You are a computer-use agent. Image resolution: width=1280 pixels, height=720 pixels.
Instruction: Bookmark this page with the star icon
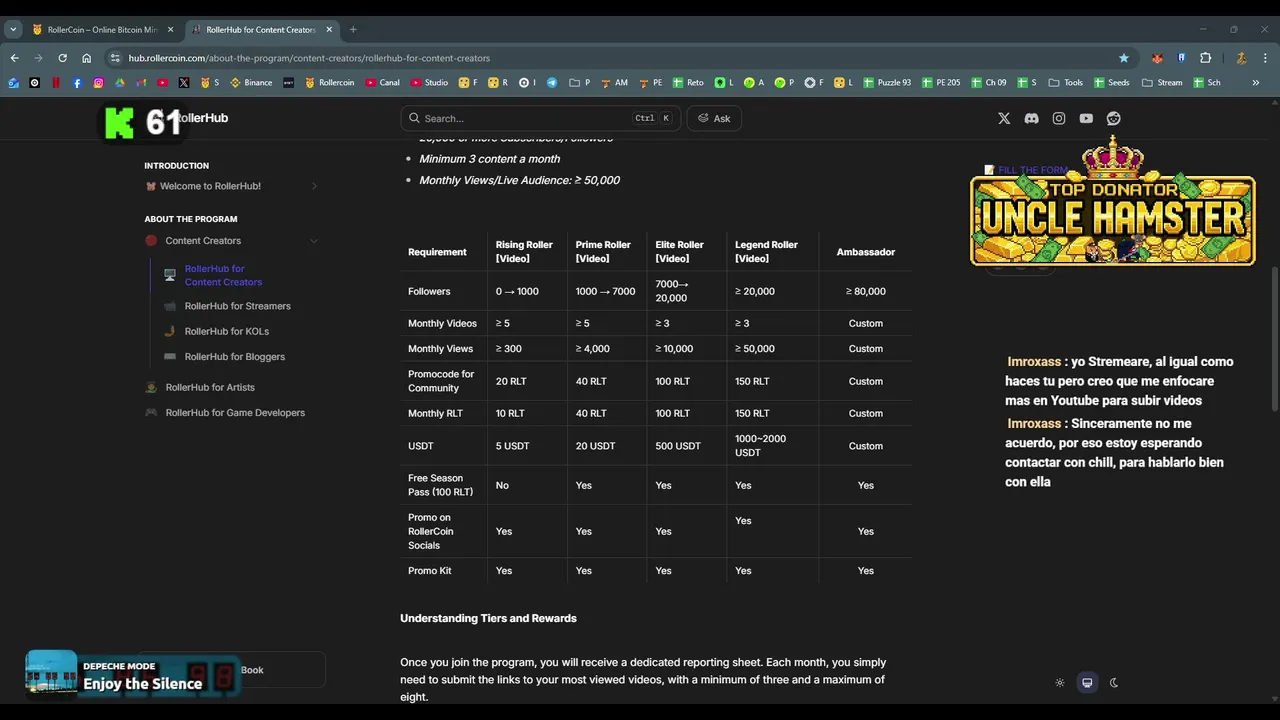(x=1124, y=58)
